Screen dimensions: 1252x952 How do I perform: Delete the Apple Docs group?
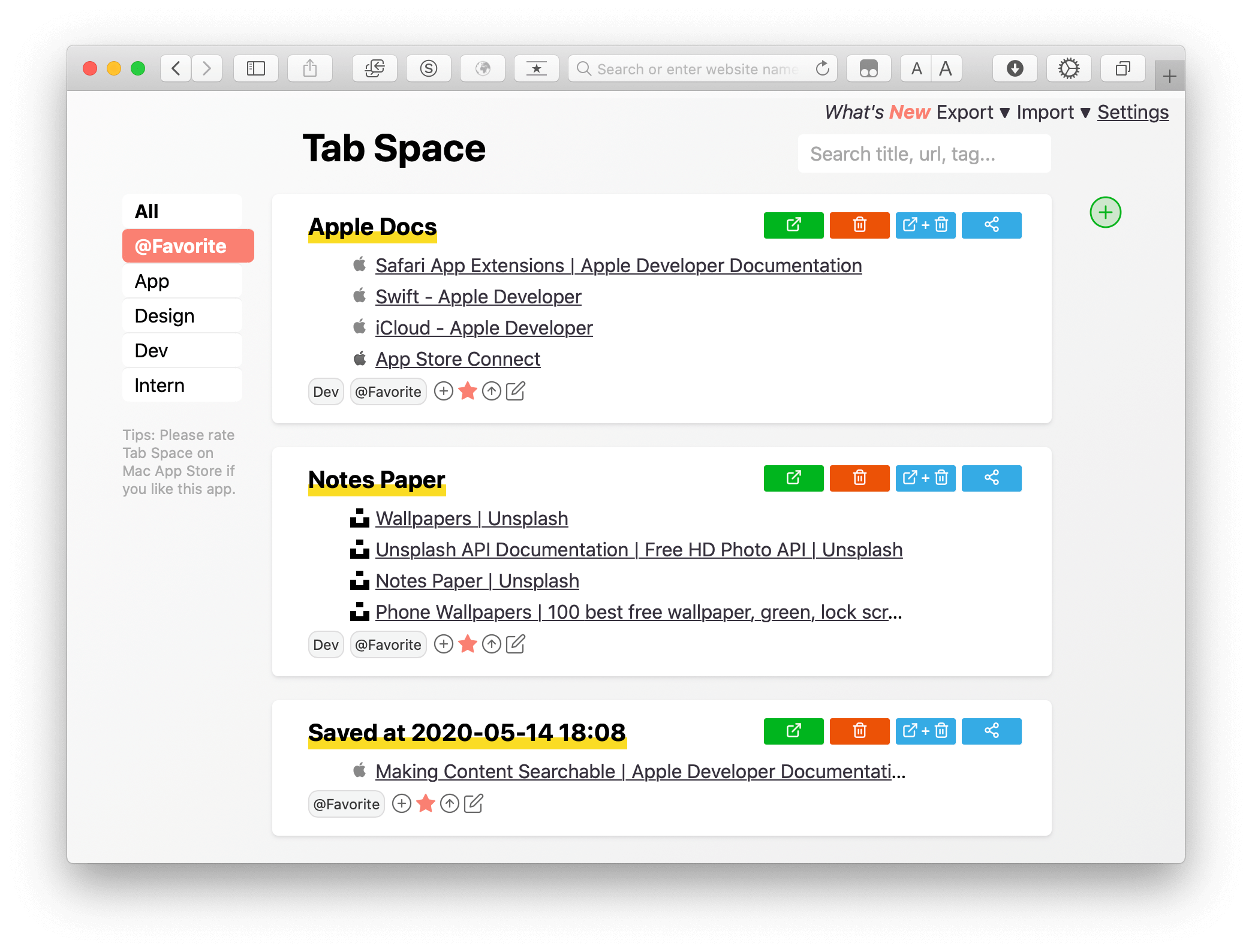[x=859, y=225]
